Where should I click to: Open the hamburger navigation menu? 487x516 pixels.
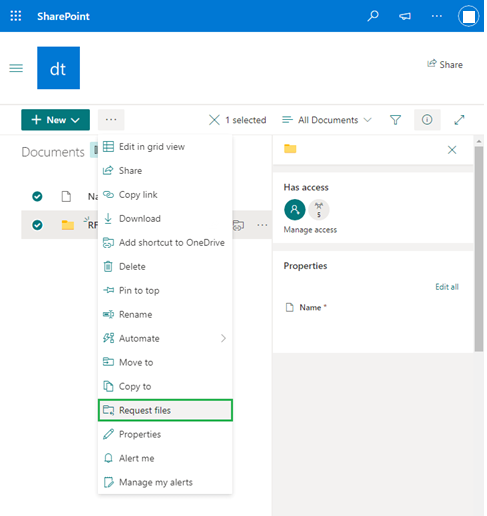click(16, 68)
